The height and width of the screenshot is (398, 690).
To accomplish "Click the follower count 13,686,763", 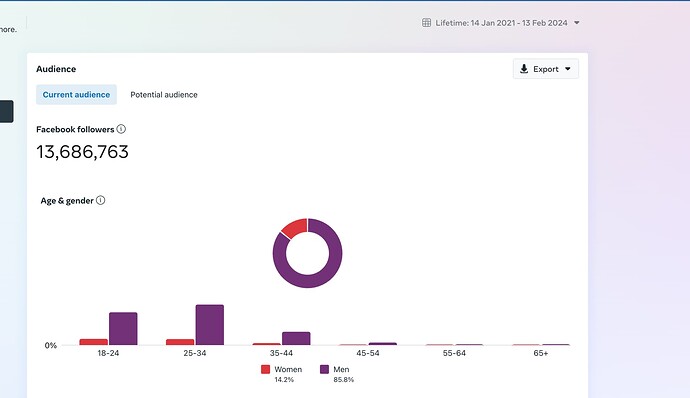I will tap(82, 152).
